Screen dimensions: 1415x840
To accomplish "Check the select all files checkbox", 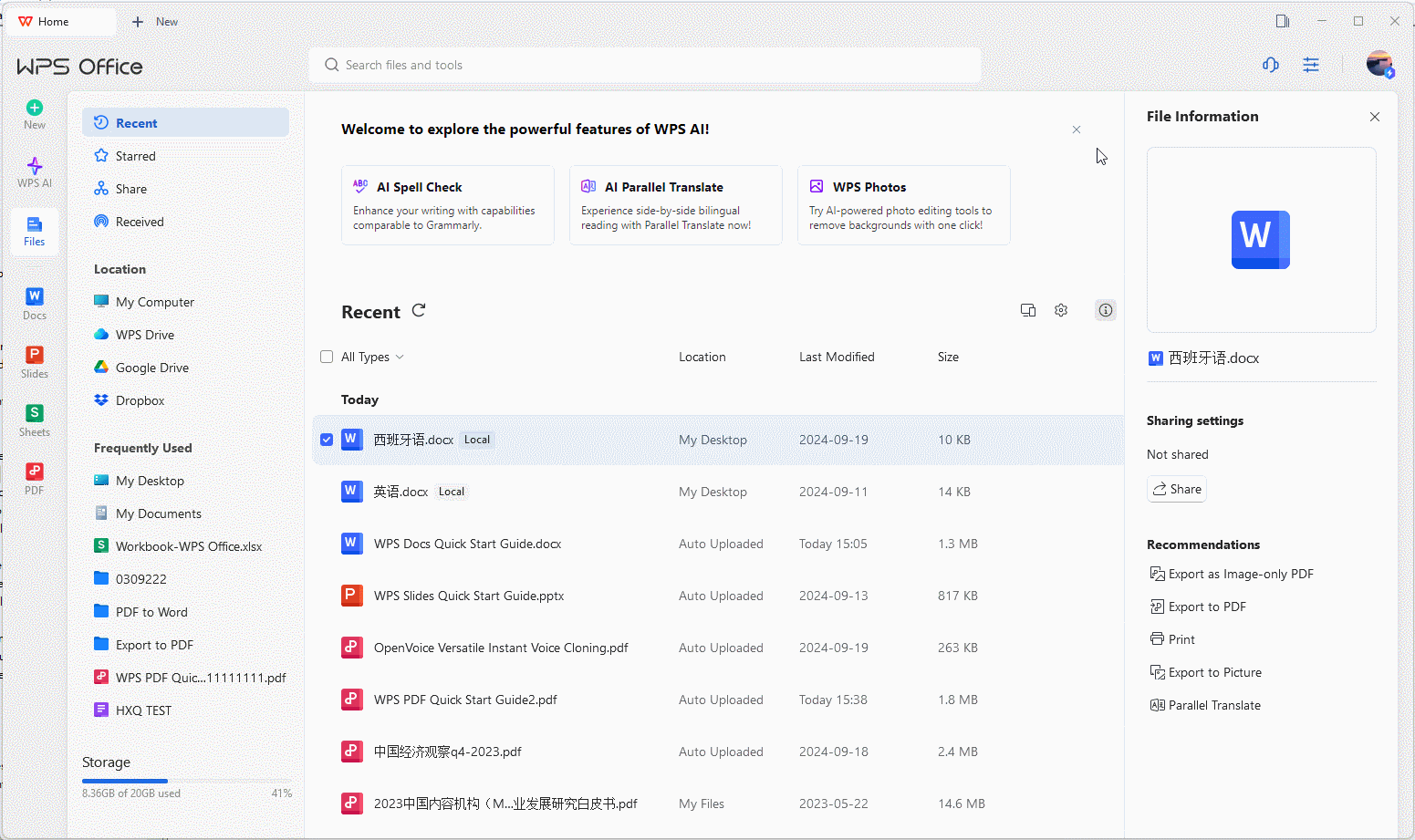I will tap(327, 357).
